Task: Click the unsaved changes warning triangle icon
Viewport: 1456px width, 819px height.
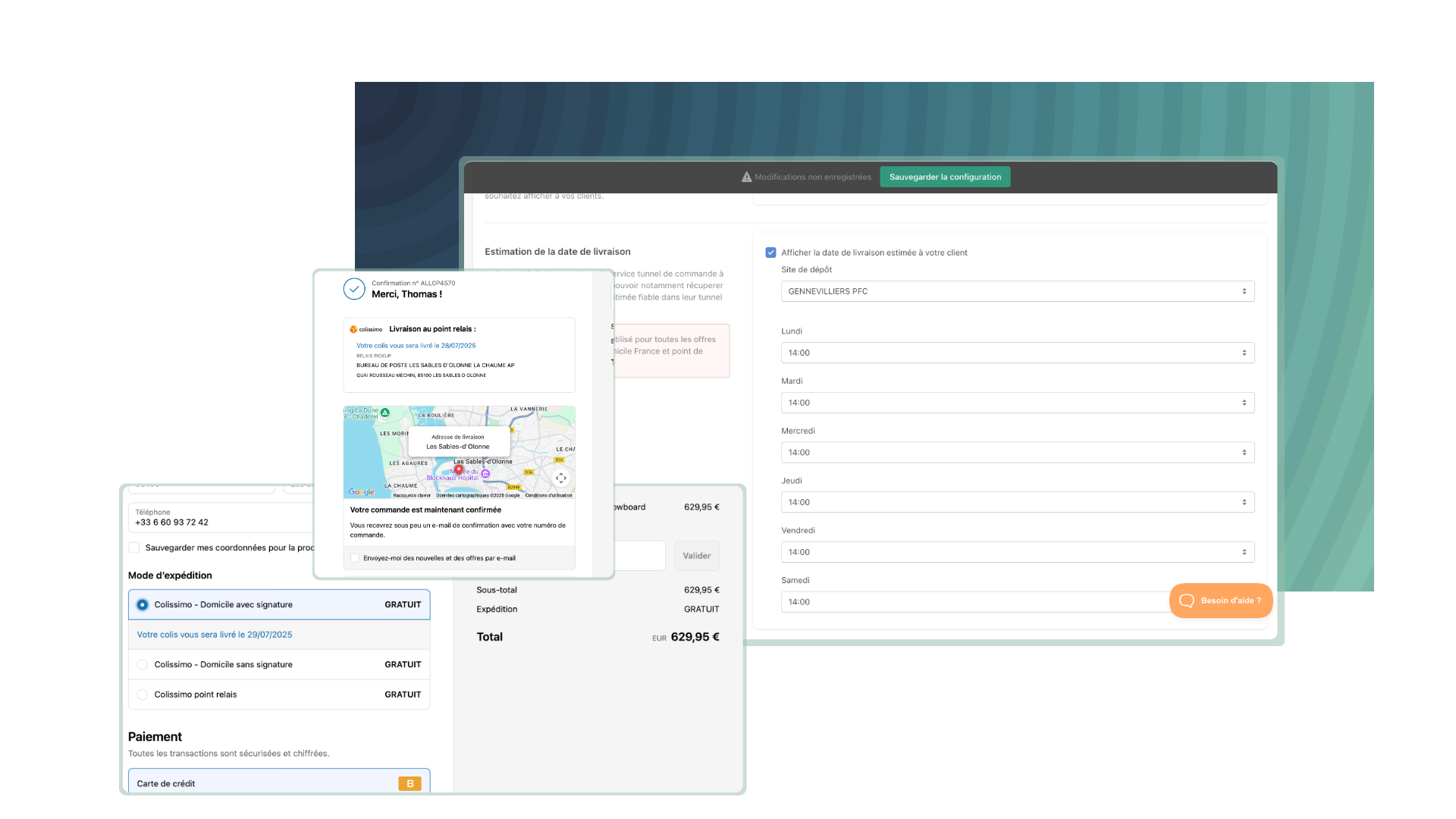Action: (x=746, y=177)
